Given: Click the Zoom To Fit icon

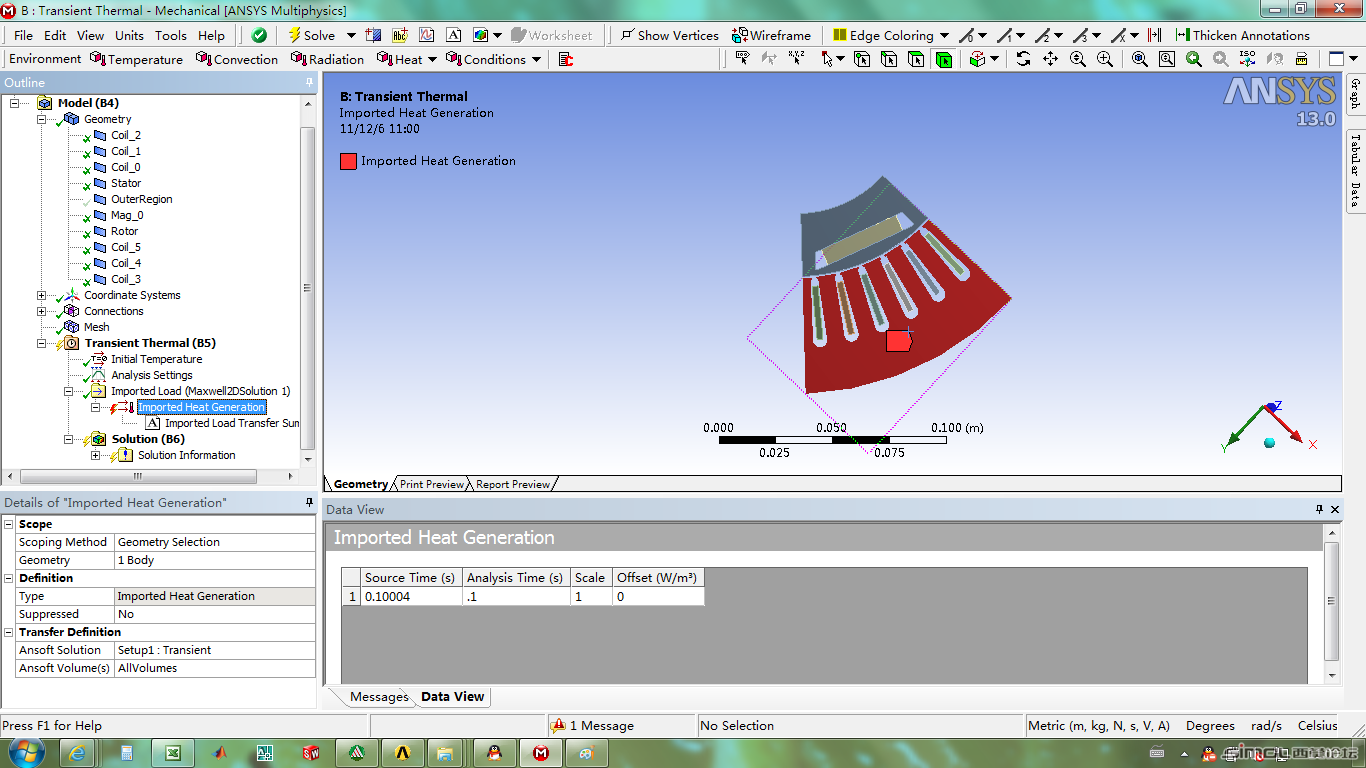Looking at the screenshot, I should 1140,59.
